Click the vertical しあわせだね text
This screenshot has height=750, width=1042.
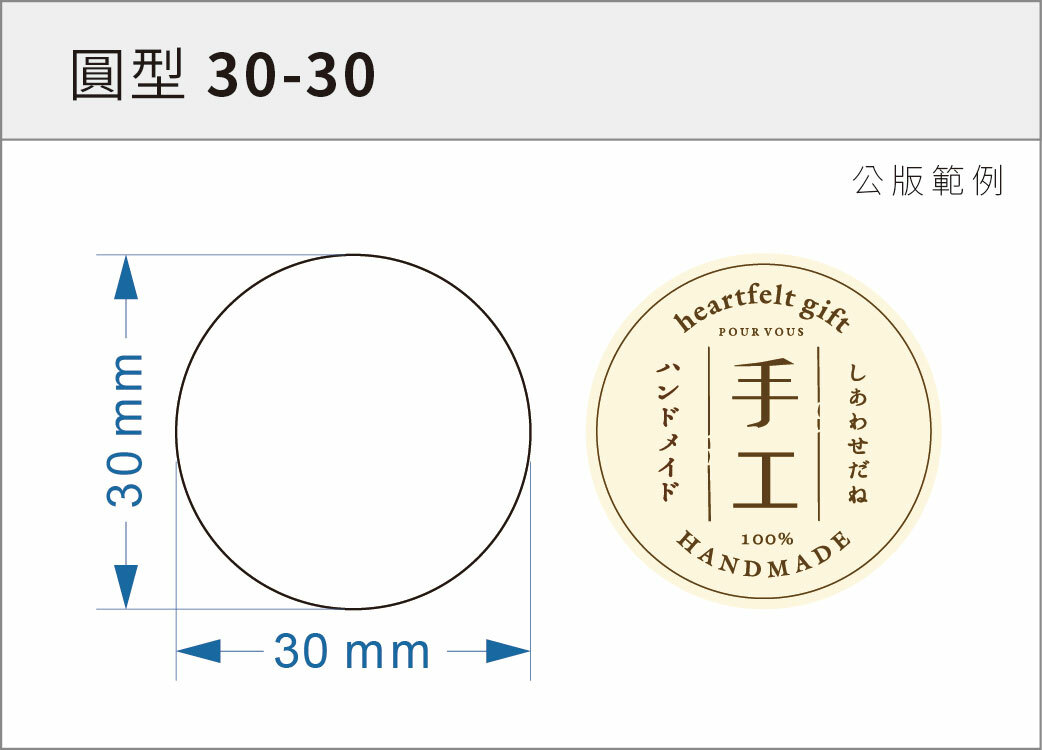point(858,432)
